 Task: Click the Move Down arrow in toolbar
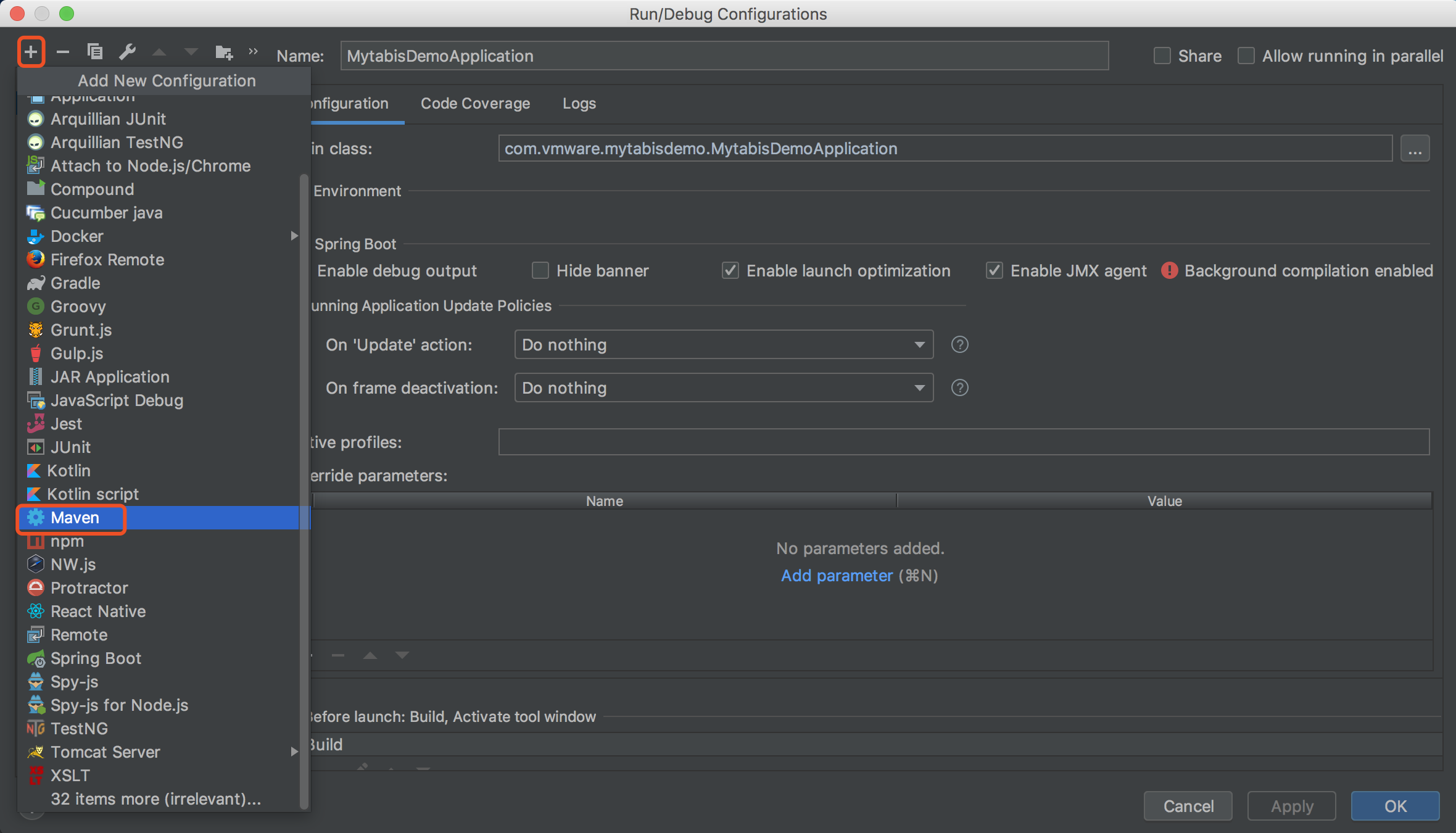pos(191,52)
